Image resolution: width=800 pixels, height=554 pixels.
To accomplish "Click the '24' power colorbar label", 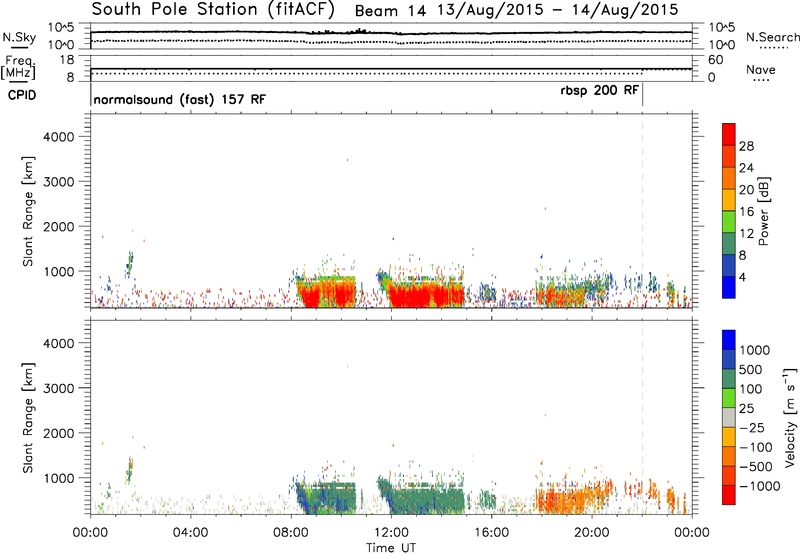I will (x=746, y=168).
